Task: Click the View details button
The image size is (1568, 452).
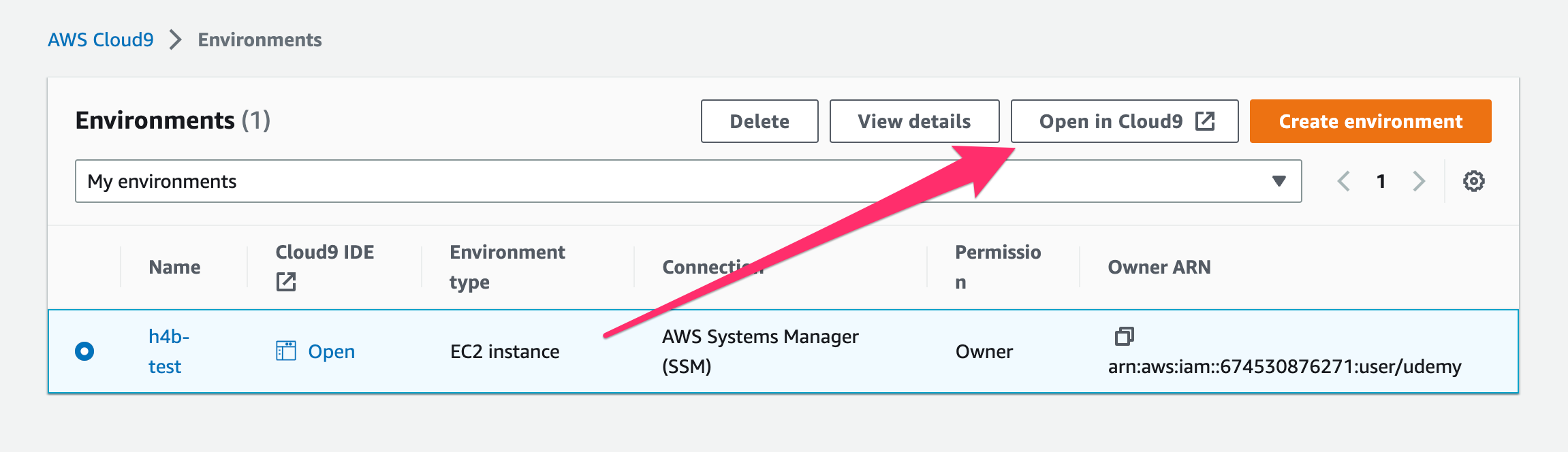Action: [x=914, y=121]
